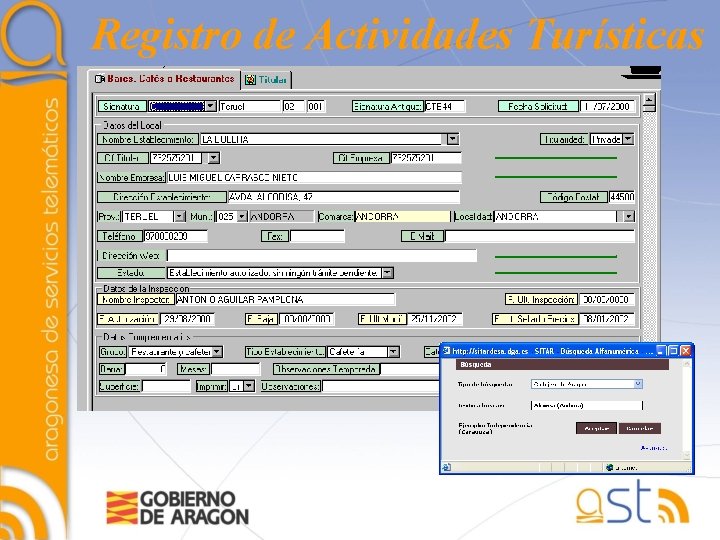720x540 pixels.
Task: Click the F. Ult. Inspección date field
Action: coord(607,299)
